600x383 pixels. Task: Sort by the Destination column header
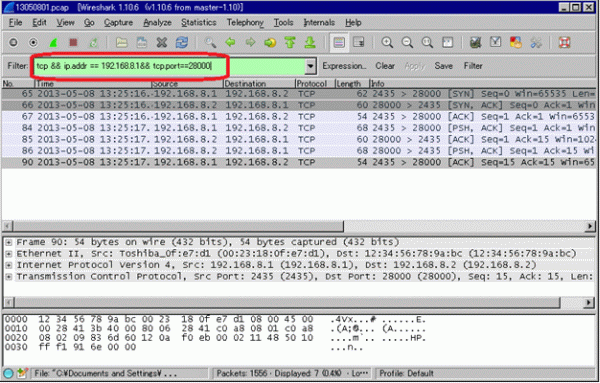(x=259, y=83)
